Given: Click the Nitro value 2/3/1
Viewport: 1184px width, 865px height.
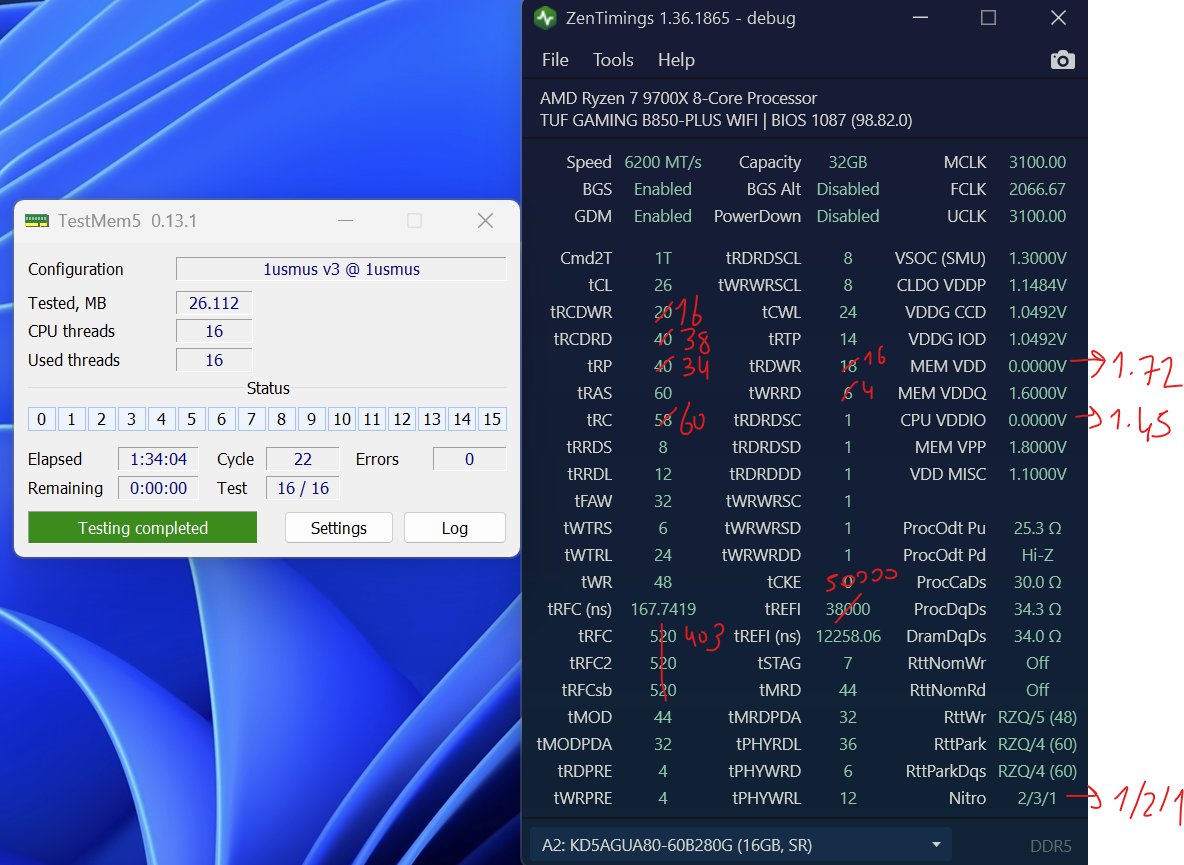Looking at the screenshot, I should point(1038,799).
